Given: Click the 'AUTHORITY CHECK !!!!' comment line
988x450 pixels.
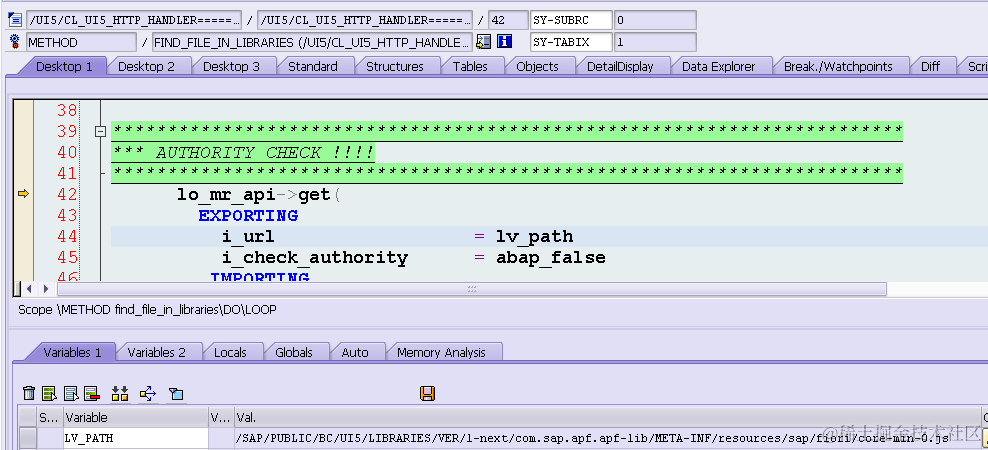Looking at the screenshot, I should point(243,153).
